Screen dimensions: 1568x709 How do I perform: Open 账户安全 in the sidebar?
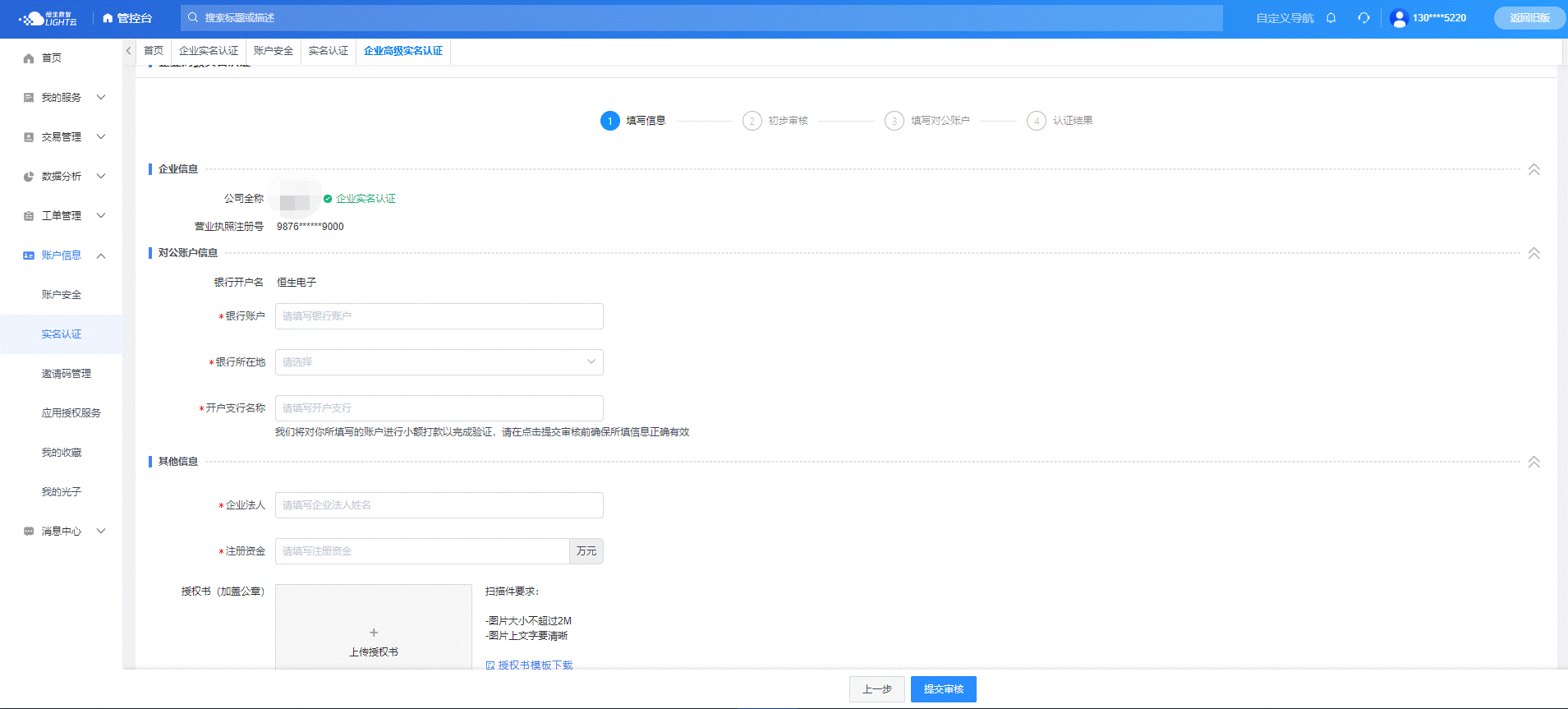(62, 295)
